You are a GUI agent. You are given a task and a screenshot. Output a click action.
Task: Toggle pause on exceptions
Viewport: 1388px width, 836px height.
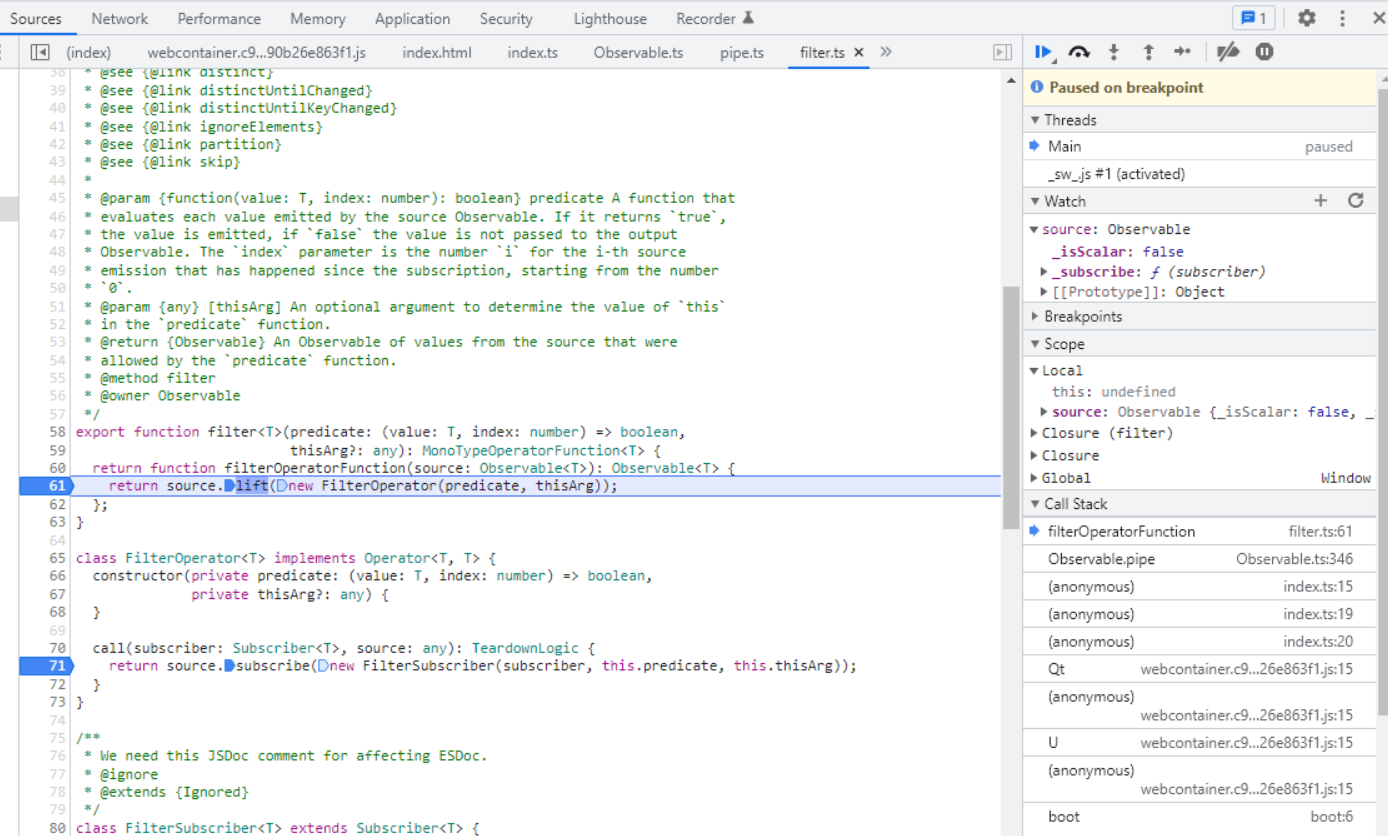(1264, 52)
